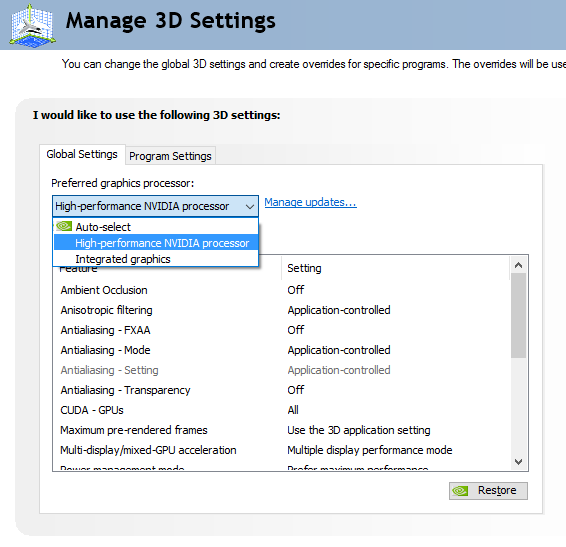The image size is (566, 547).
Task: Click the Off value for Antialiasing - Transparency
Action: 296,390
